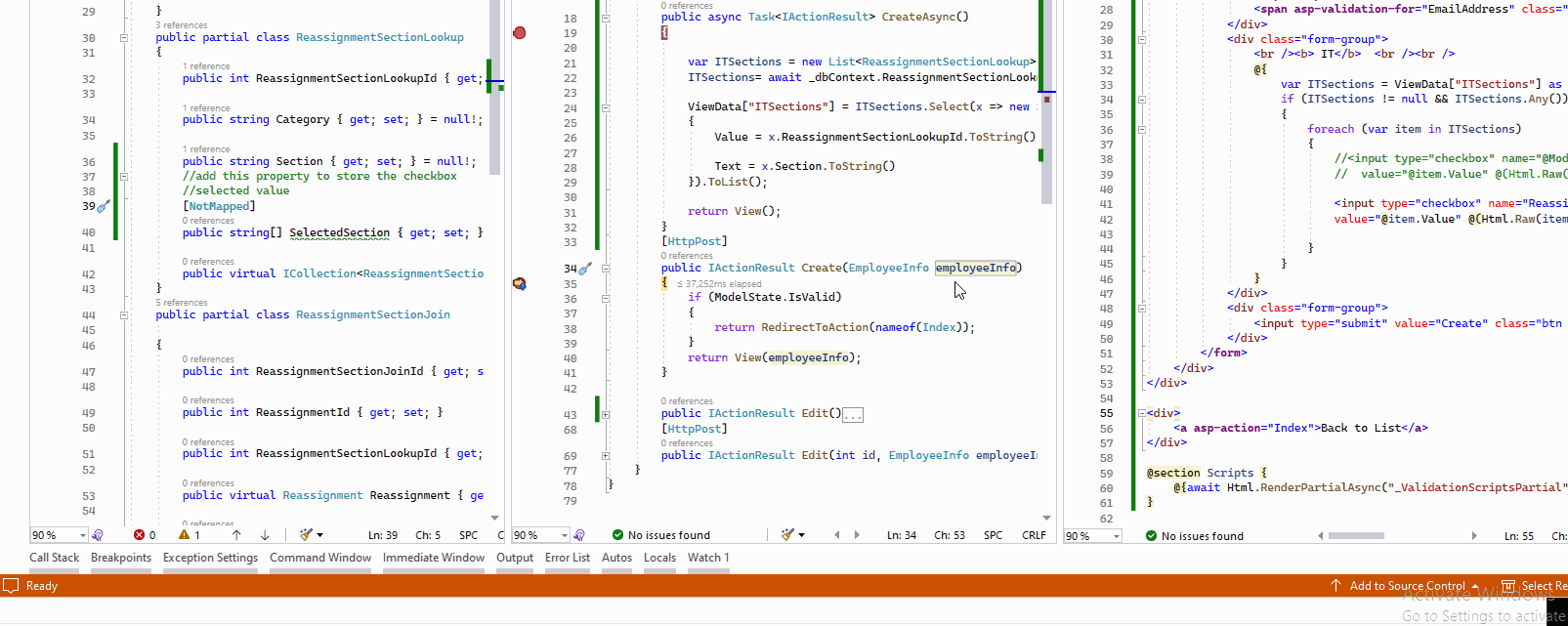
Task: Navigate forward arrow in middle pane
Action: click(x=857, y=535)
